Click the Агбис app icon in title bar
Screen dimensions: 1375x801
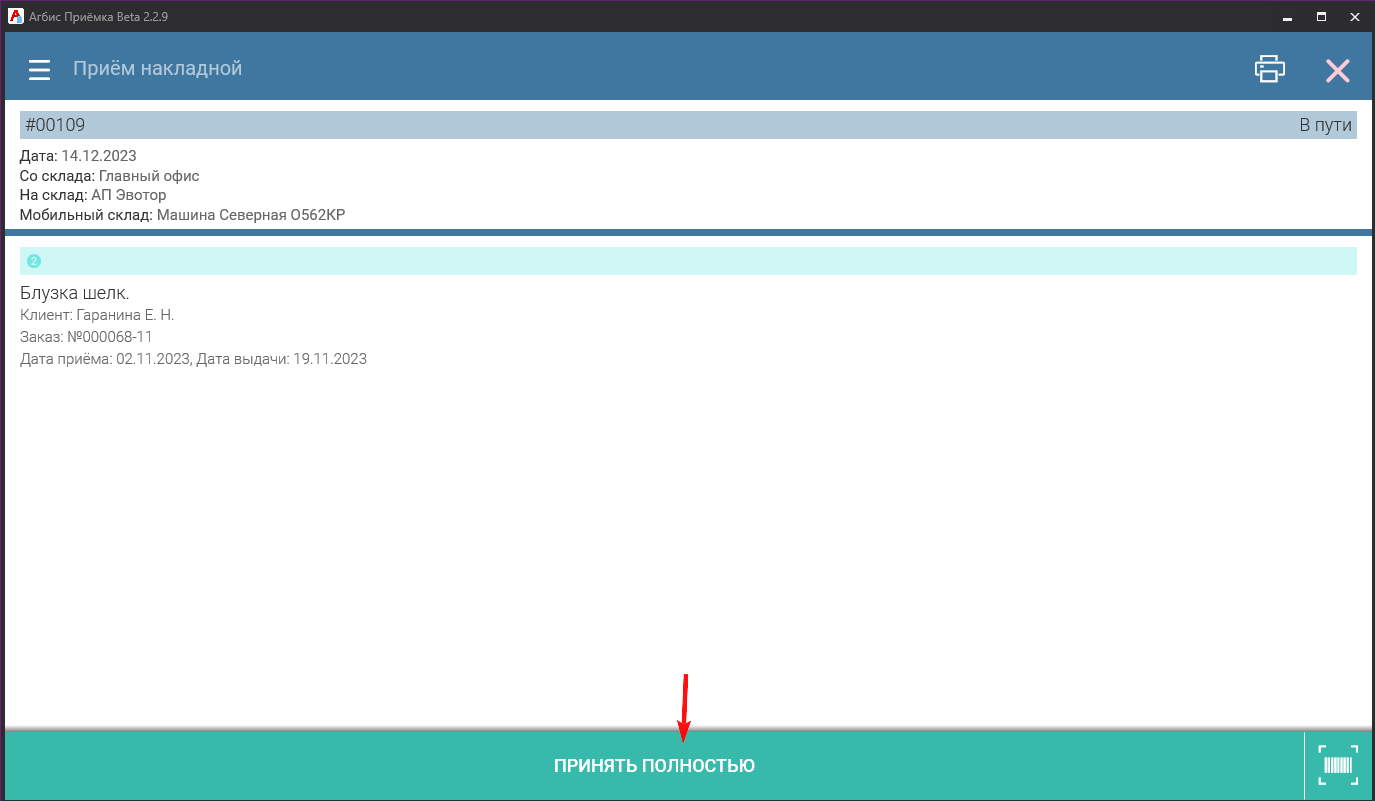pos(16,16)
